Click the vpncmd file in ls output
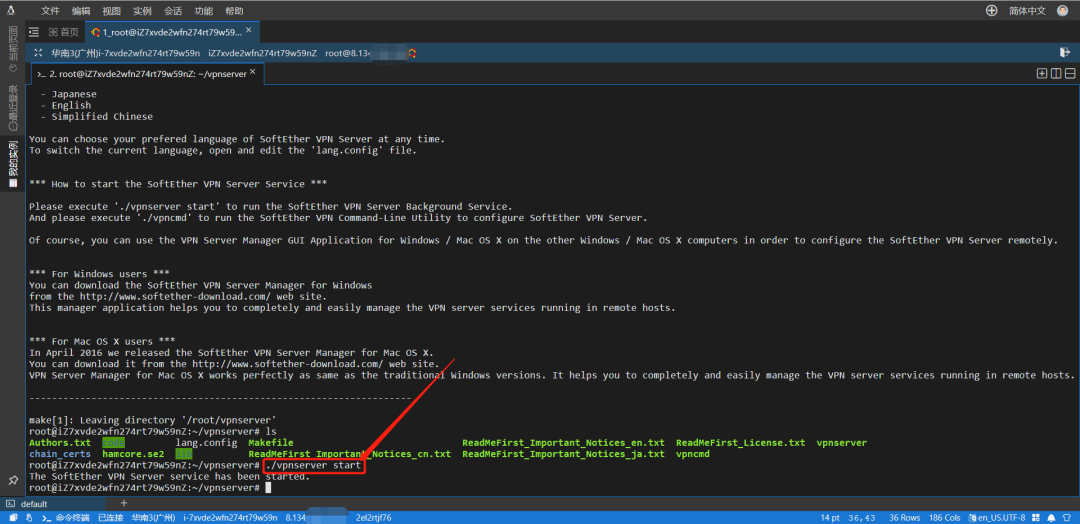The width and height of the screenshot is (1080, 524). pyautogui.click(x=692, y=454)
